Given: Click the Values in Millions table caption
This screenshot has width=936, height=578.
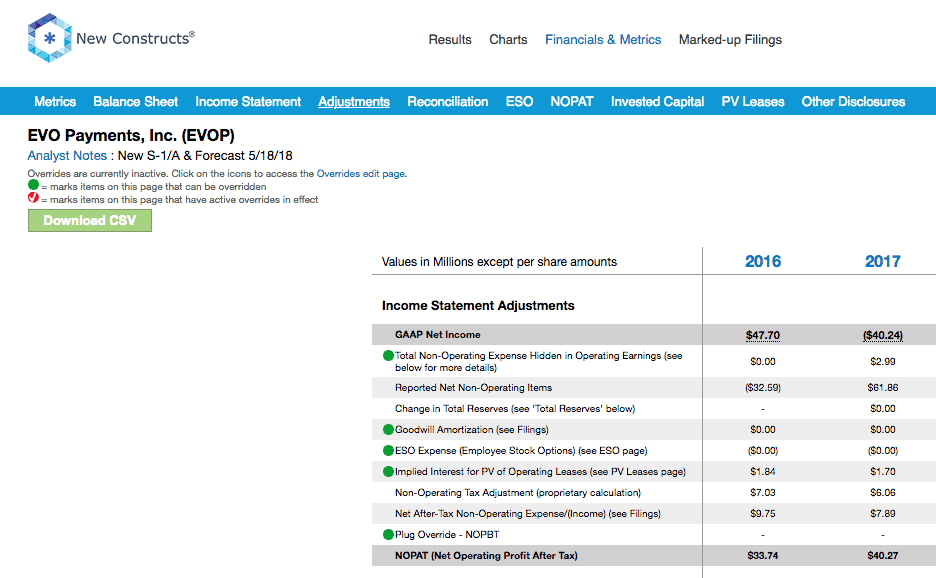Looking at the screenshot, I should tap(499, 262).
